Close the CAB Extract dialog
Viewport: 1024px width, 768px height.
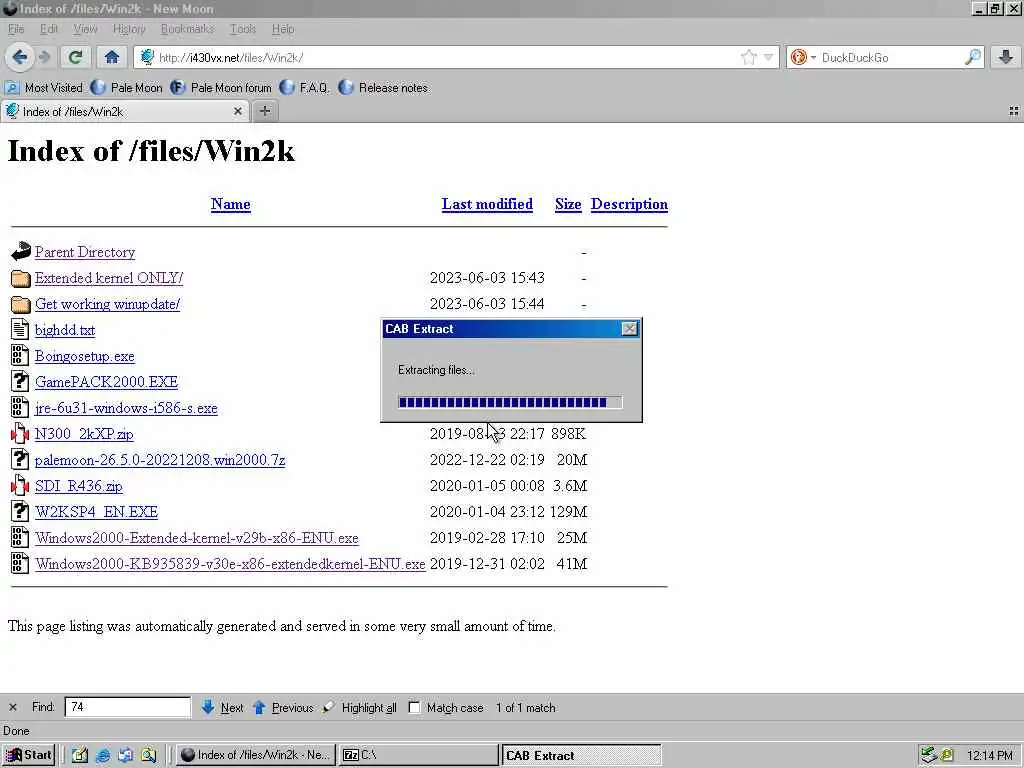(x=630, y=328)
